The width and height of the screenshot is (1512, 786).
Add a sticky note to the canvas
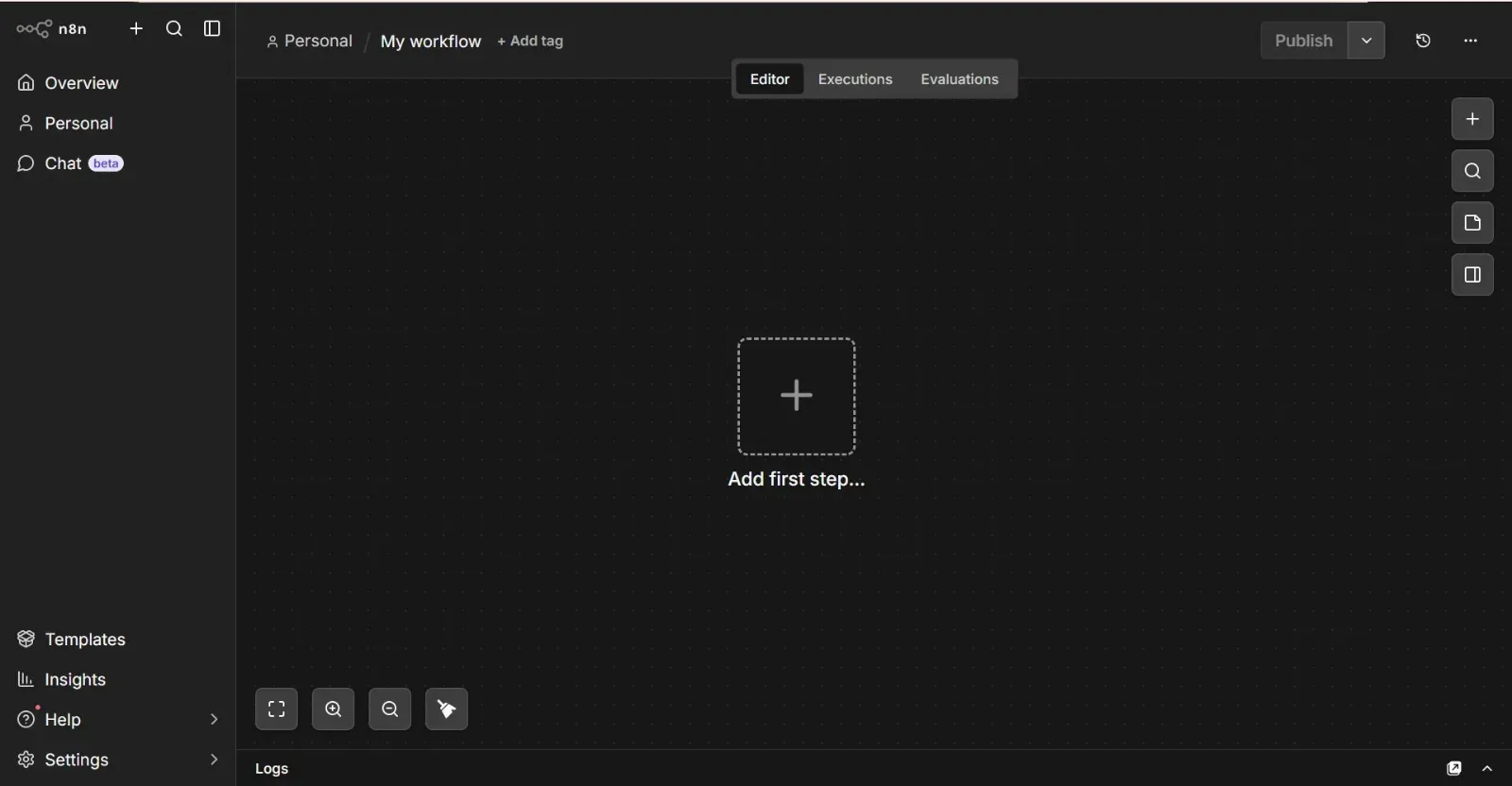tap(1472, 223)
